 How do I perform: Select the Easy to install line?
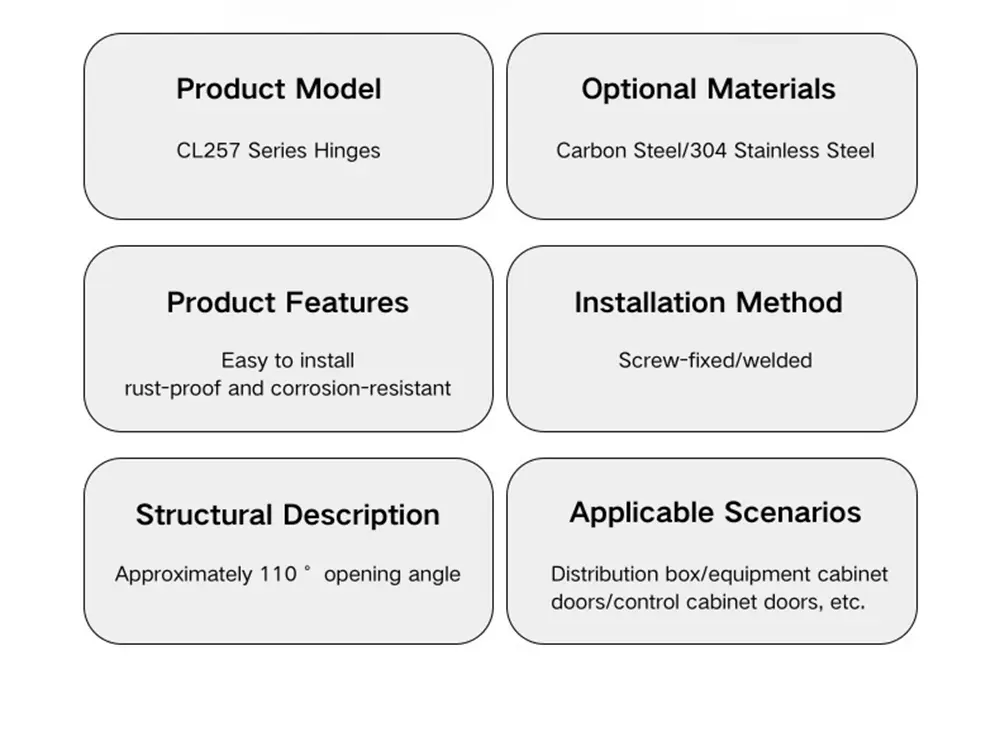click(x=288, y=360)
